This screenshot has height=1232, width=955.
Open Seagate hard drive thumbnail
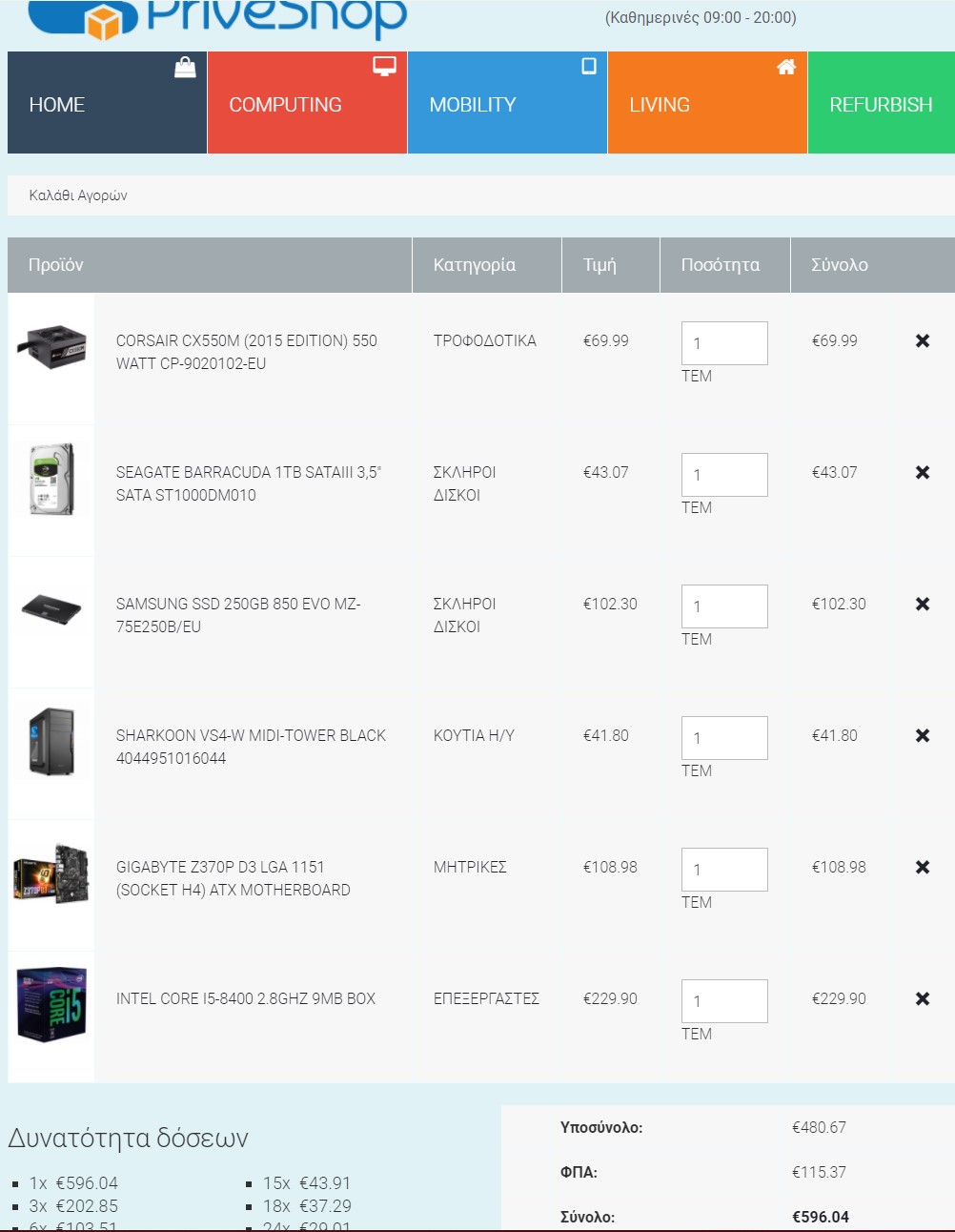(x=51, y=479)
